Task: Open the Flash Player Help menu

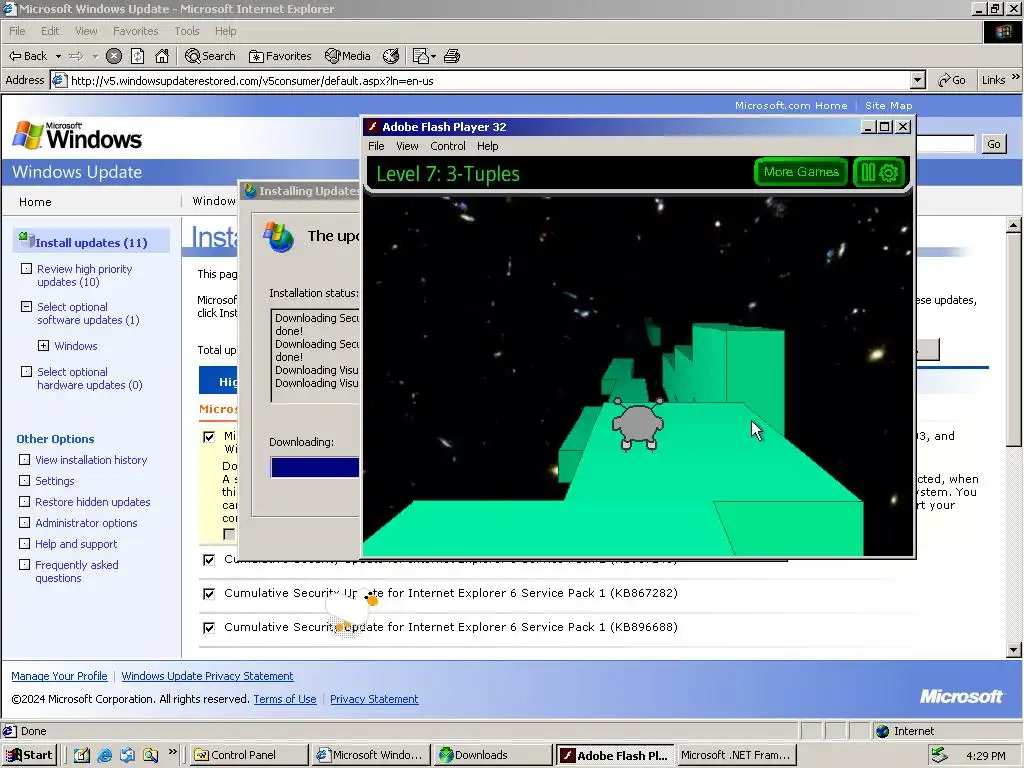Action: 487,146
